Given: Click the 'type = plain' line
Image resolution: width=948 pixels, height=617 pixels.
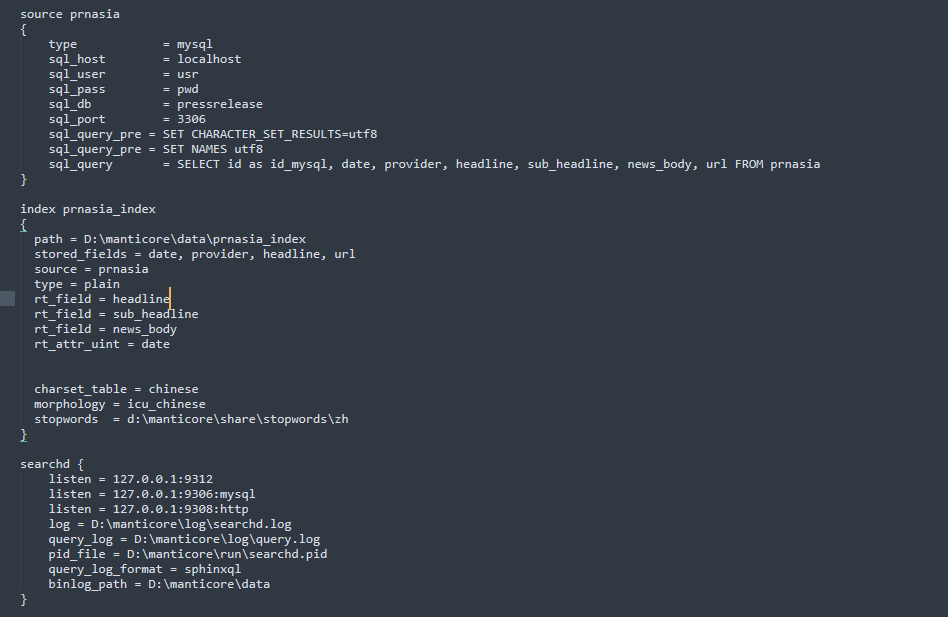Looking at the screenshot, I should 77,284.
